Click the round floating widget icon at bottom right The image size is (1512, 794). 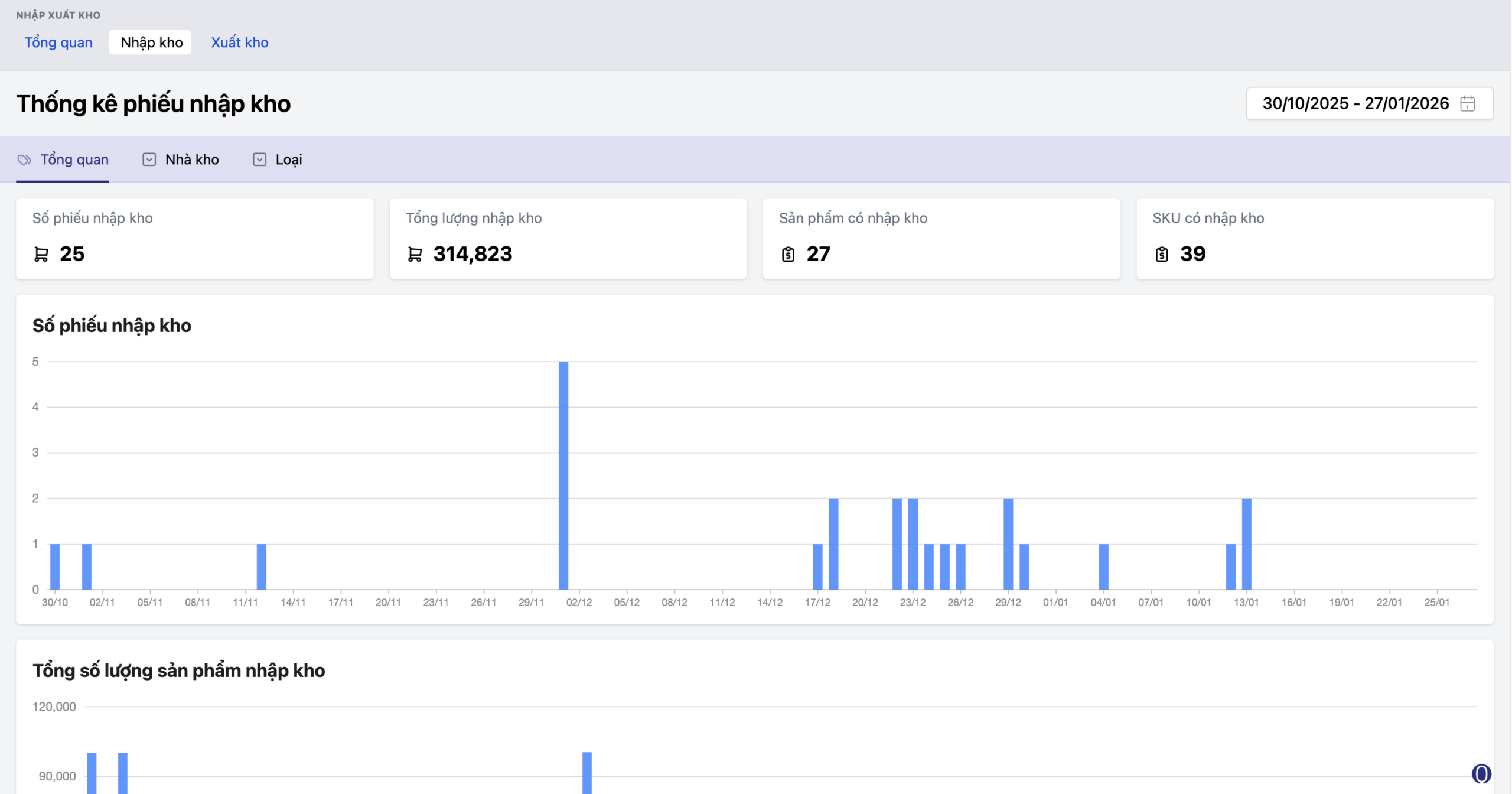pos(1481,773)
